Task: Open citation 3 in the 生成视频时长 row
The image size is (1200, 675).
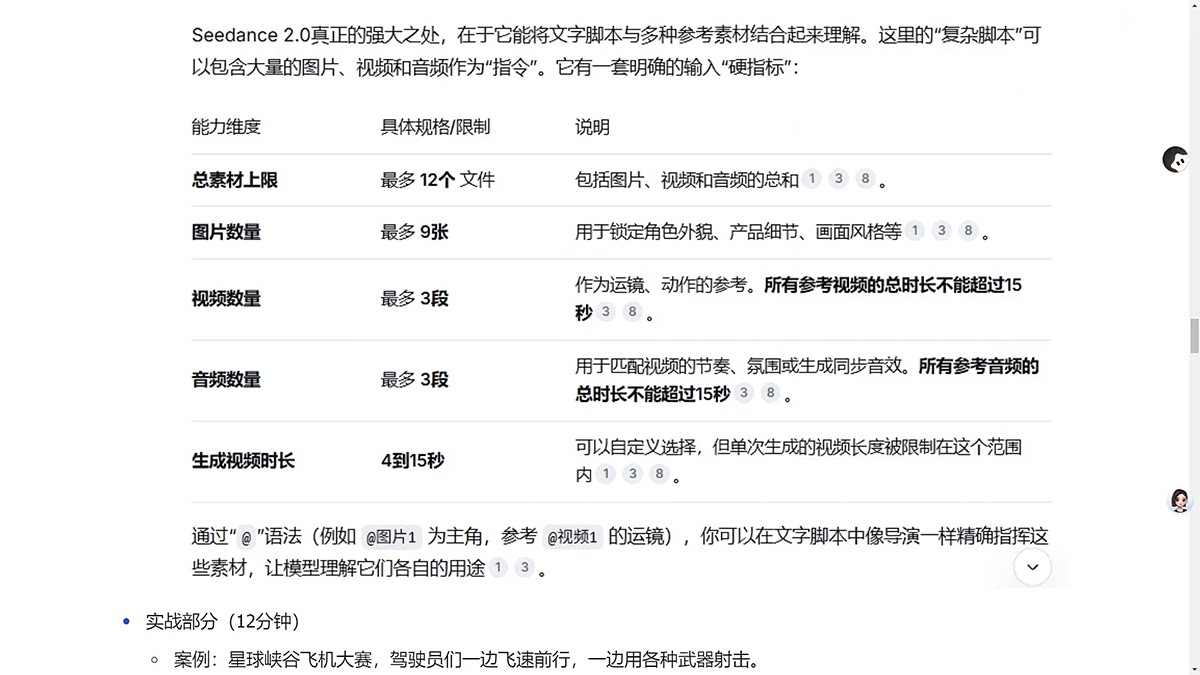Action: (x=632, y=475)
